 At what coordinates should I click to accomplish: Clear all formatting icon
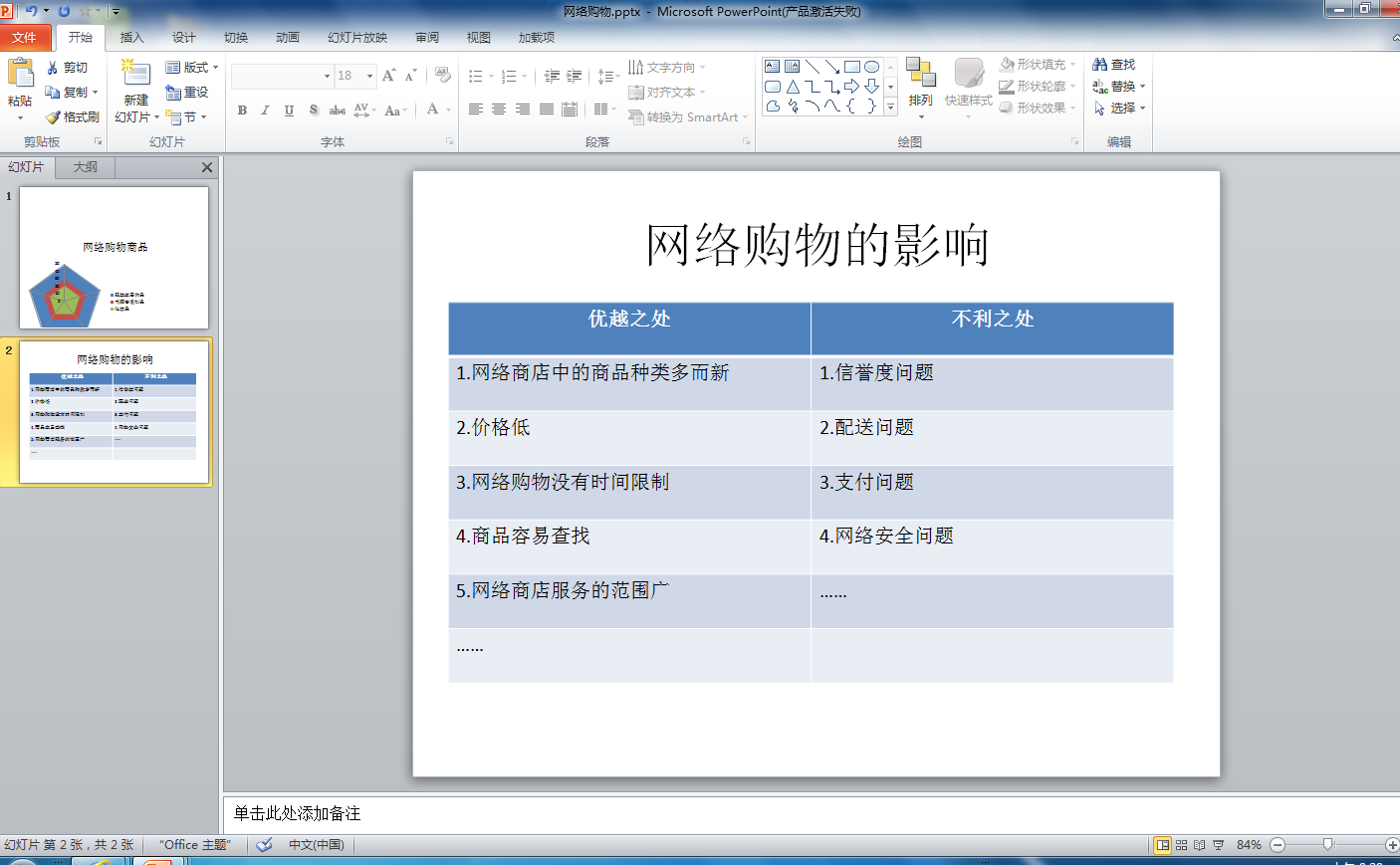pyautogui.click(x=443, y=76)
